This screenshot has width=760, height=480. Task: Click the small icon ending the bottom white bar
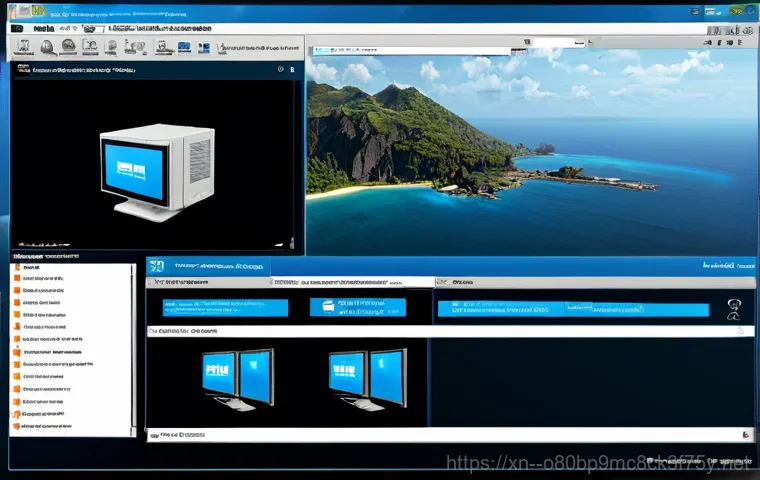click(x=745, y=435)
